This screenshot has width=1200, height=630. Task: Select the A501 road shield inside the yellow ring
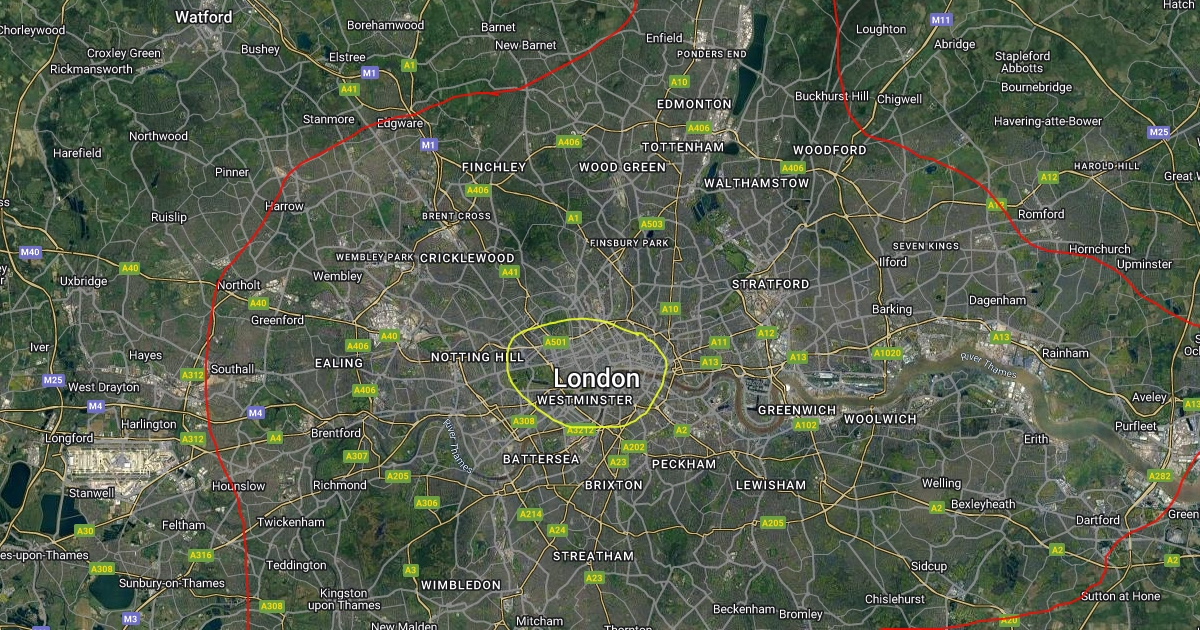pos(556,342)
